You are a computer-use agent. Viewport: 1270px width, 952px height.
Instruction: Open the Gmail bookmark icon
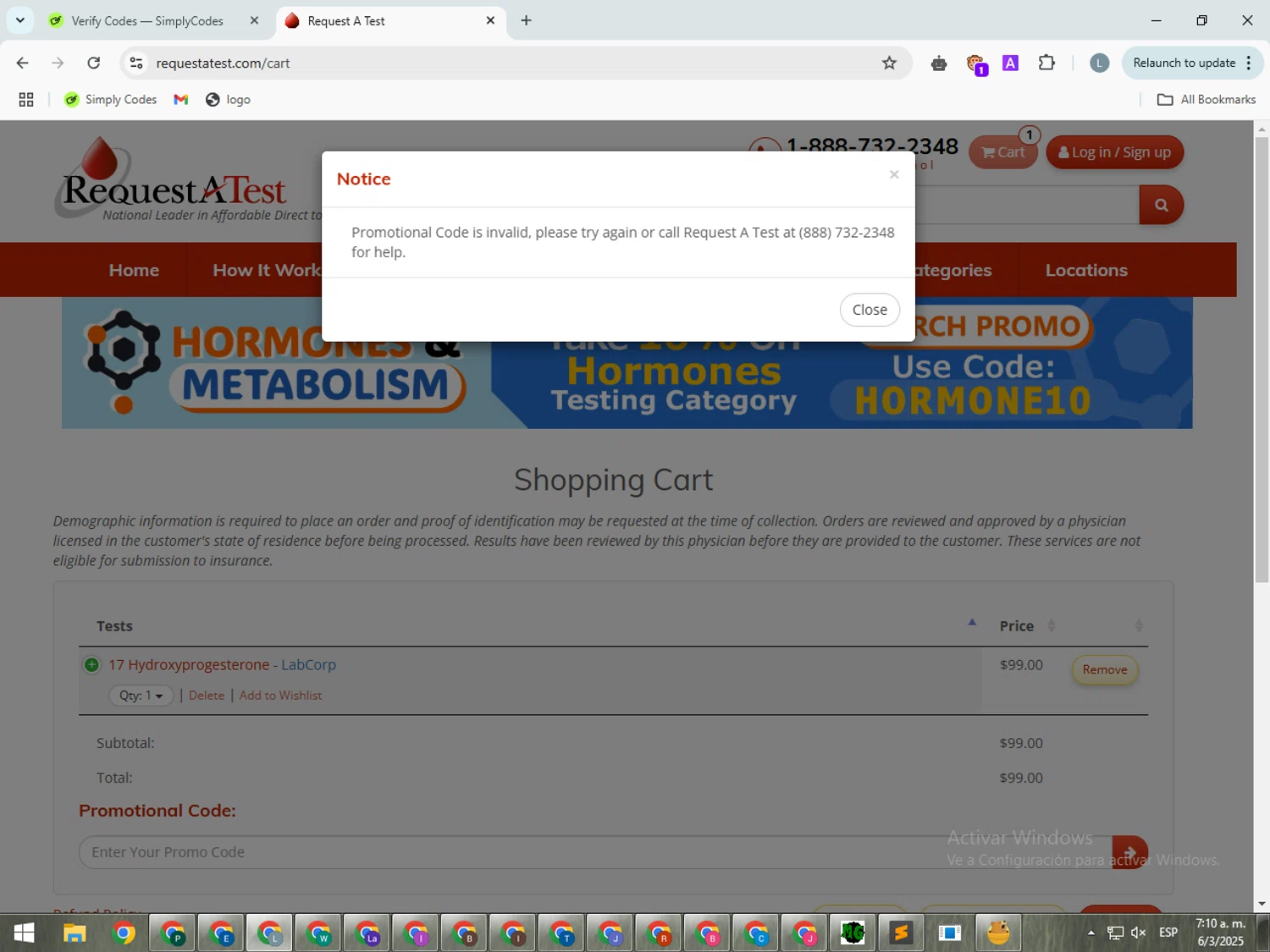tap(180, 100)
